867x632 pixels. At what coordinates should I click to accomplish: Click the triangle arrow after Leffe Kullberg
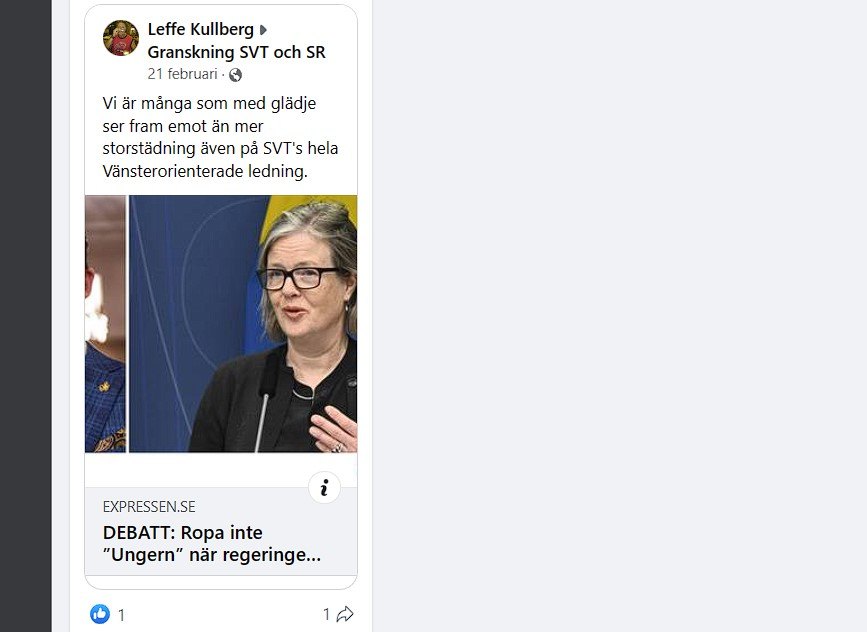click(x=263, y=30)
